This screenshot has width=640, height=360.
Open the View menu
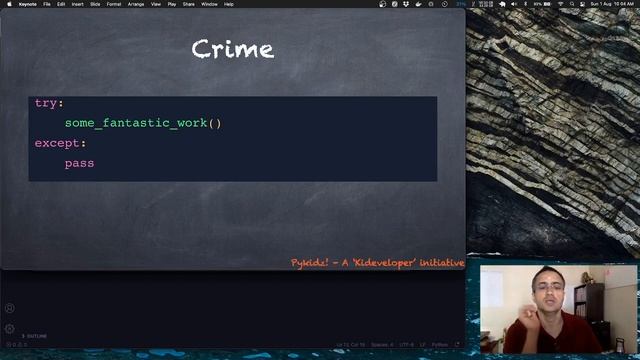156,4
